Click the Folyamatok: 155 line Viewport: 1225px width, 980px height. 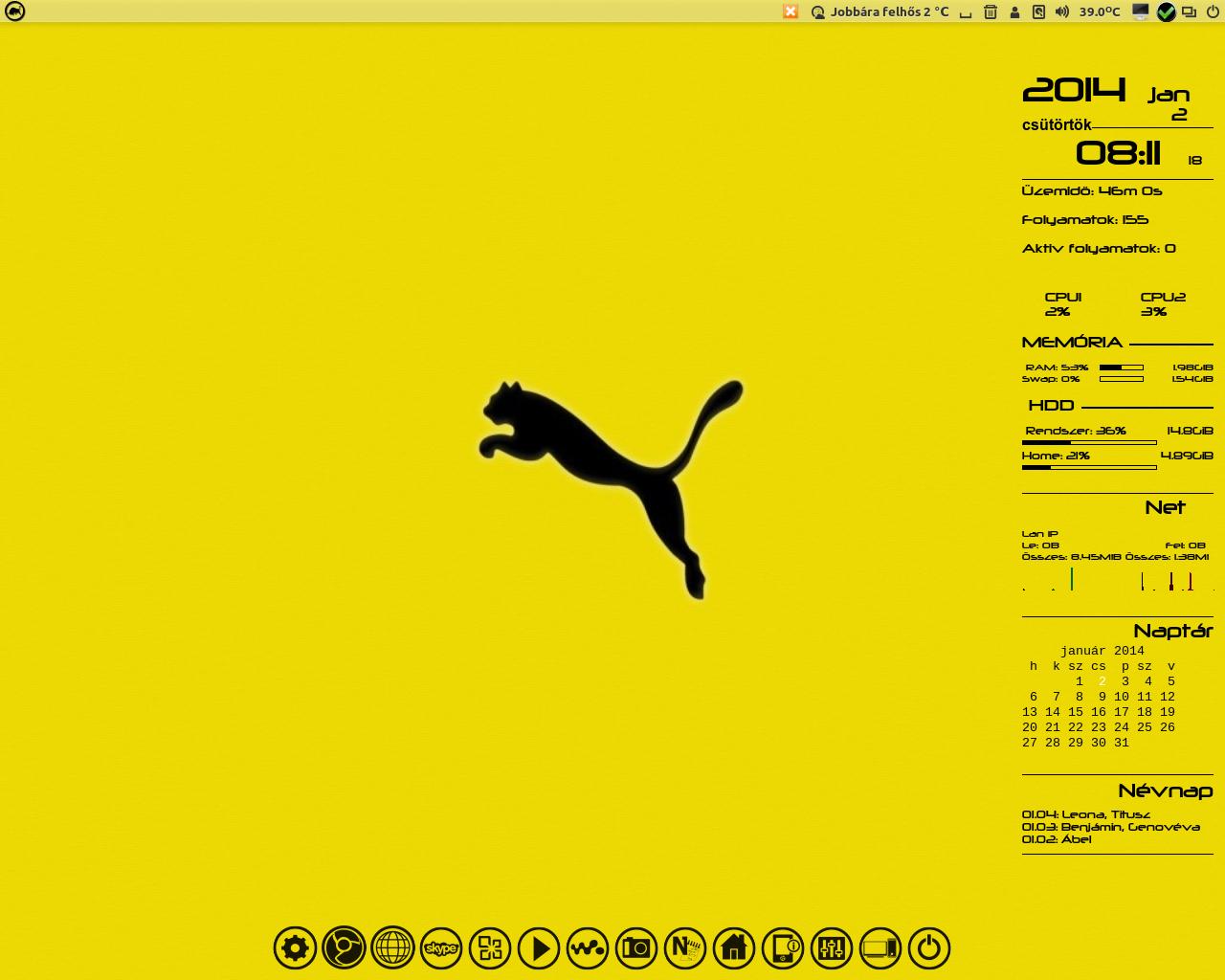point(1085,219)
